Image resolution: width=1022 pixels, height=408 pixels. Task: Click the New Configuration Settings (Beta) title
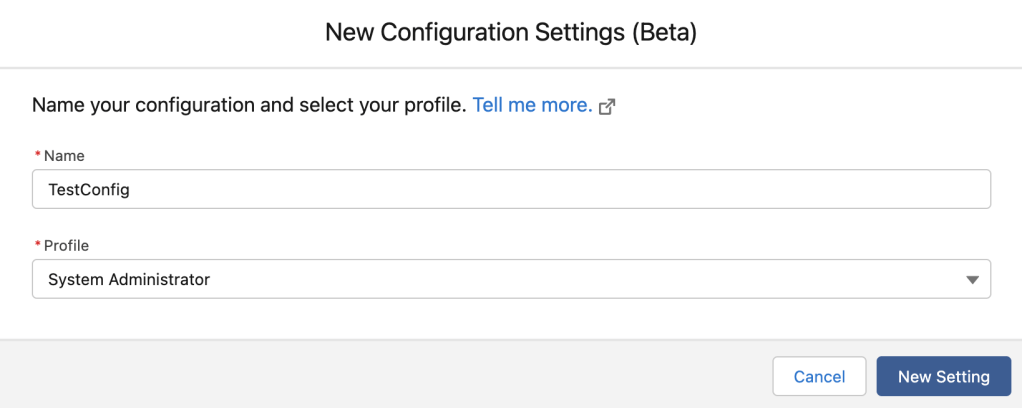click(510, 33)
